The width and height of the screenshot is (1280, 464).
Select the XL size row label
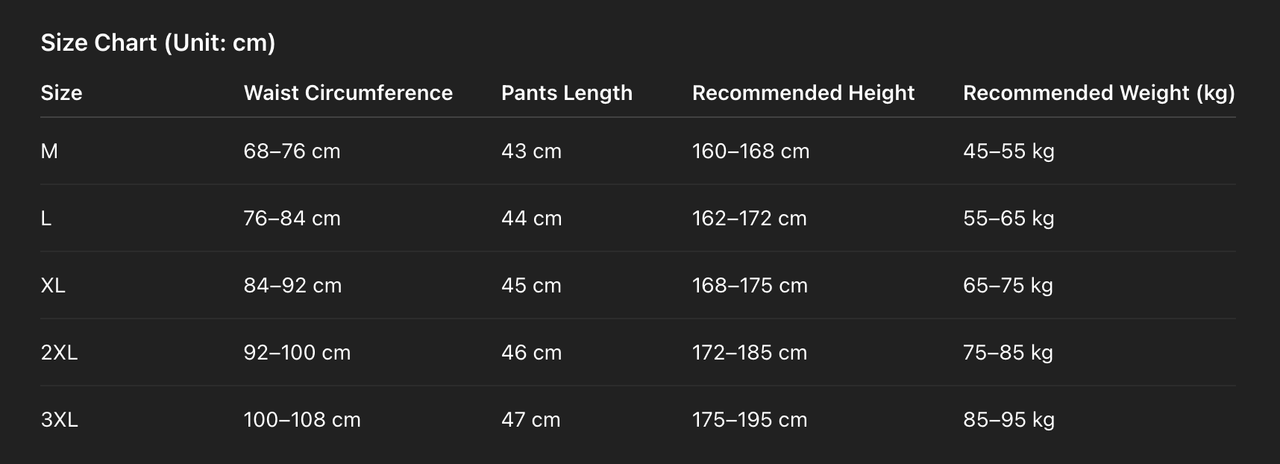point(53,285)
